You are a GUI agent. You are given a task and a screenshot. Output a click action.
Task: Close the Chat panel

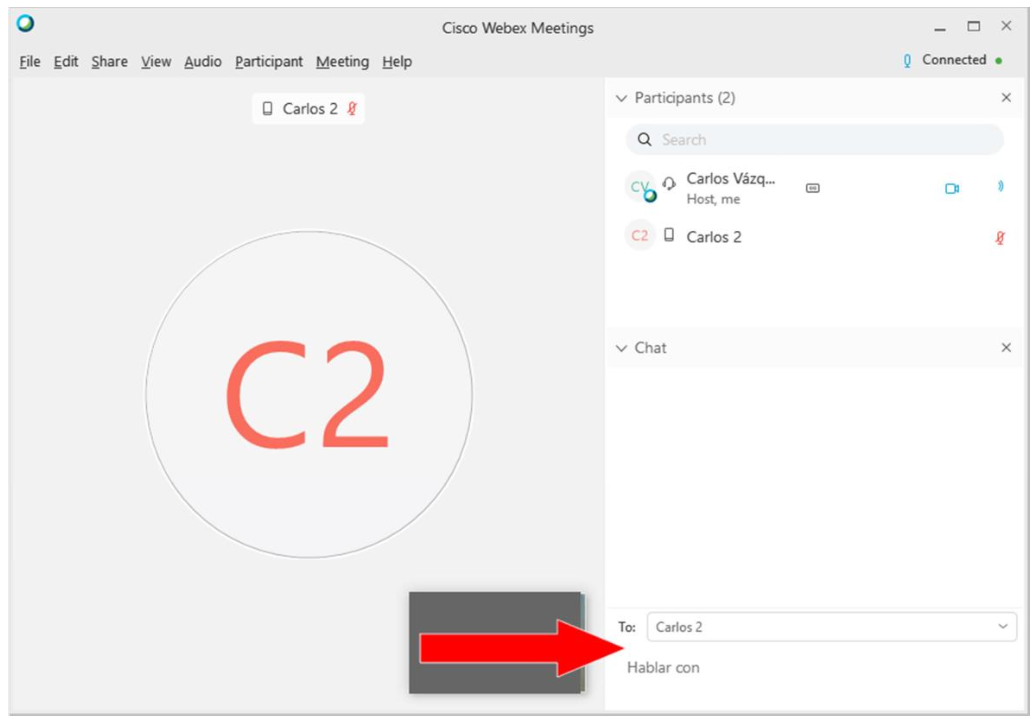[1006, 348]
